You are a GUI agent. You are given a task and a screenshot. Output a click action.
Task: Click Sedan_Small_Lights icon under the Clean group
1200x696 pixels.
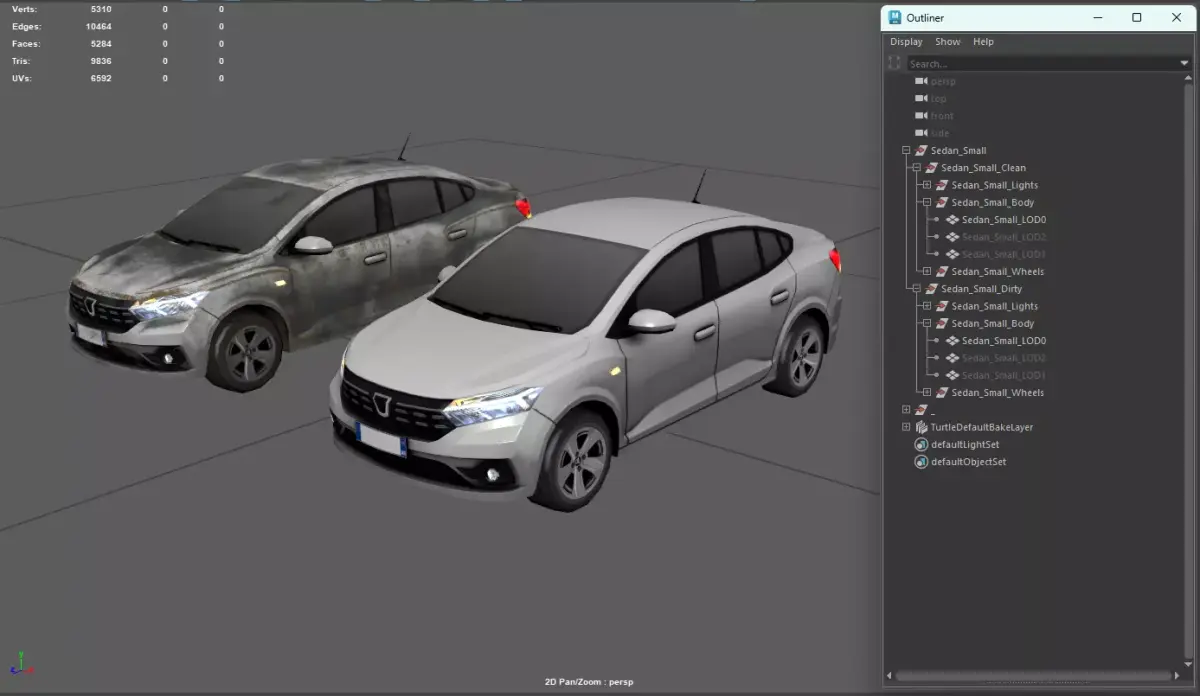(942, 185)
